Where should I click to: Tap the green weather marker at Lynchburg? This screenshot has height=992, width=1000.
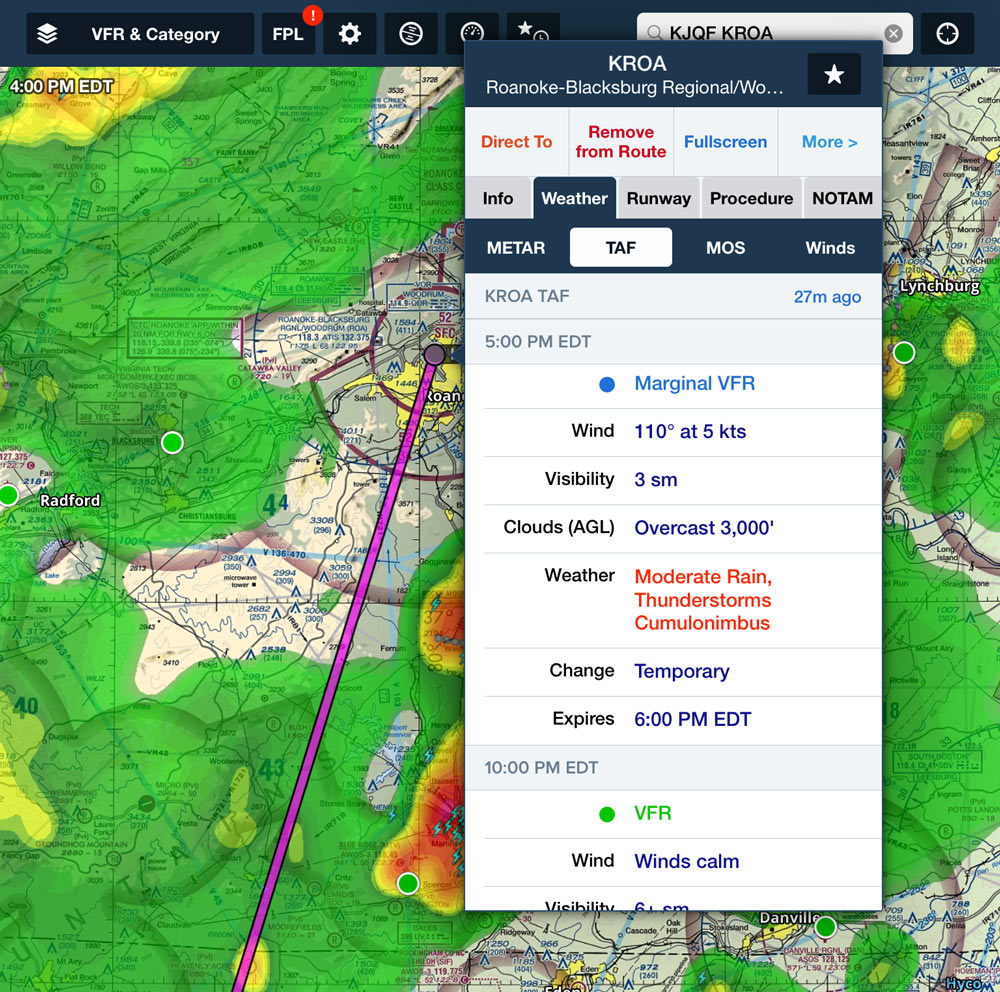pyautogui.click(x=904, y=352)
